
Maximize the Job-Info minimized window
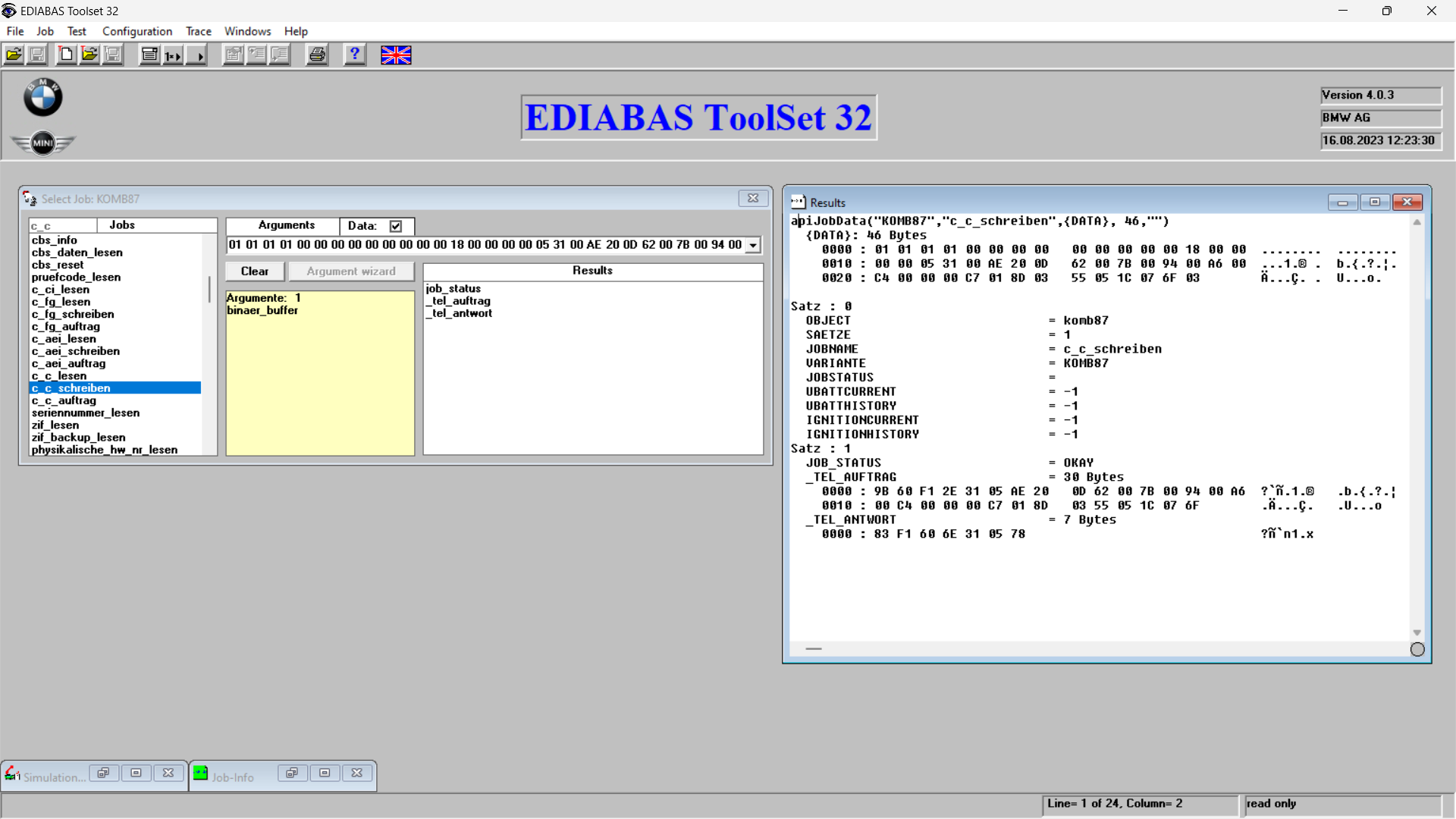[325, 773]
